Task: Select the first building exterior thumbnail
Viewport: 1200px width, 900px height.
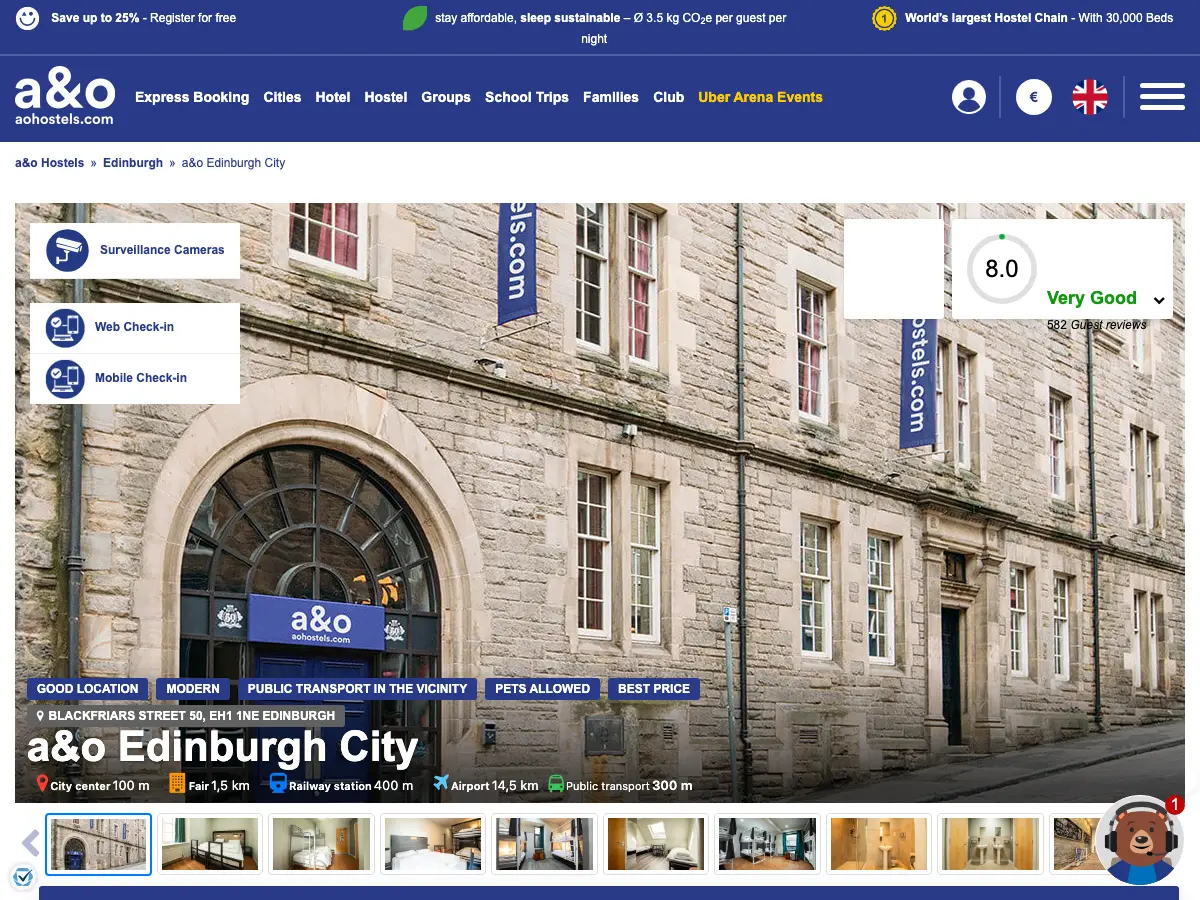Action: (x=99, y=844)
